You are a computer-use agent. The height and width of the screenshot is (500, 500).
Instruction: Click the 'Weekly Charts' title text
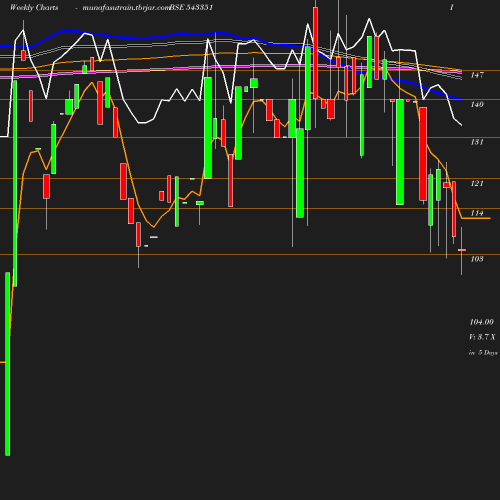pos(34,7)
